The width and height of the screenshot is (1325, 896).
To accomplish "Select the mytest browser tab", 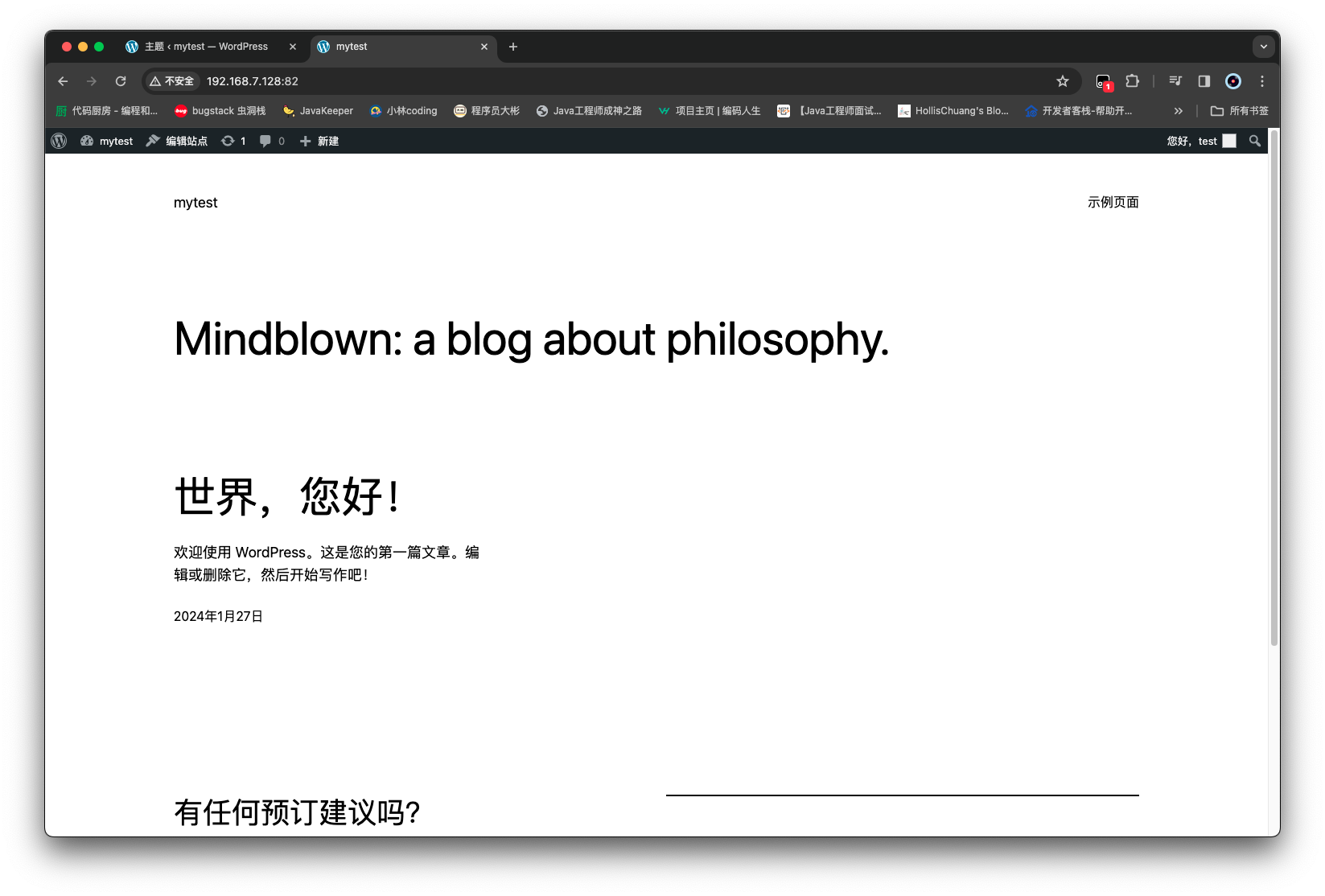I will 402,47.
